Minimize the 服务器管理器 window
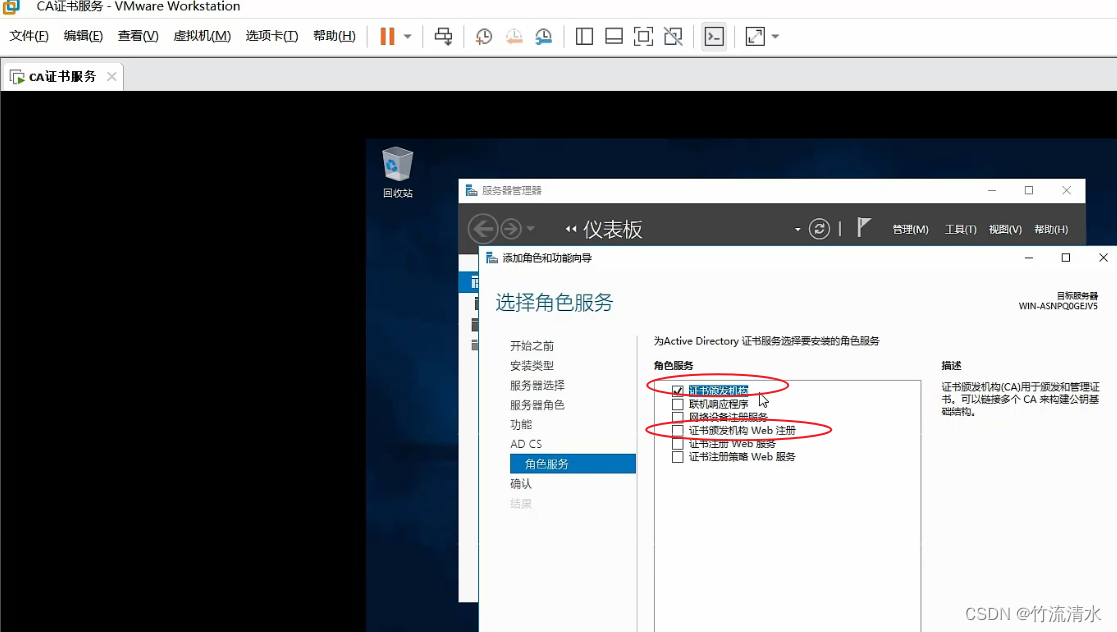This screenshot has width=1117, height=632. pyautogui.click(x=992, y=190)
